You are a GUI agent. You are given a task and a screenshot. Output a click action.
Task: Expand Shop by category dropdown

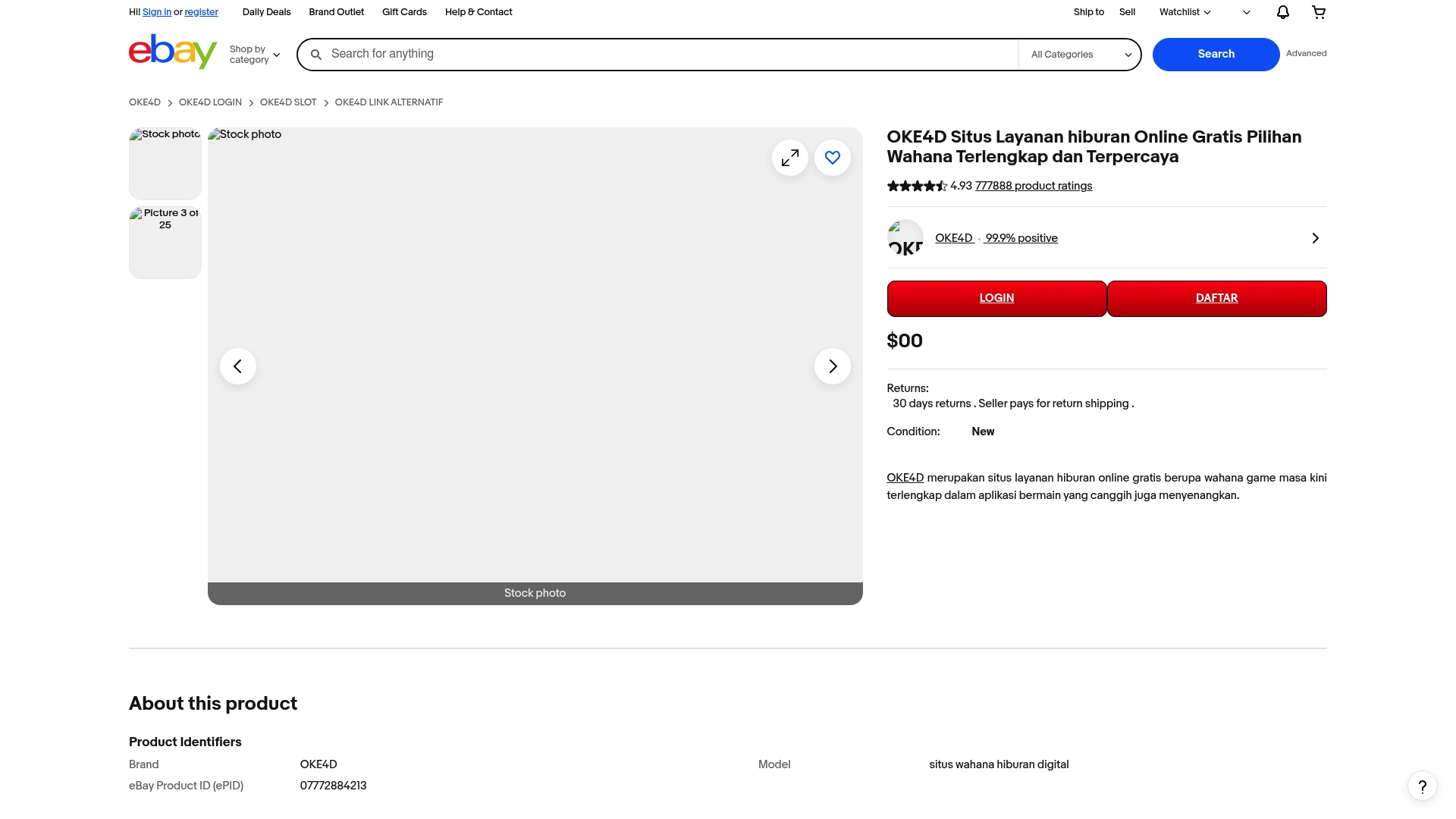pos(255,55)
